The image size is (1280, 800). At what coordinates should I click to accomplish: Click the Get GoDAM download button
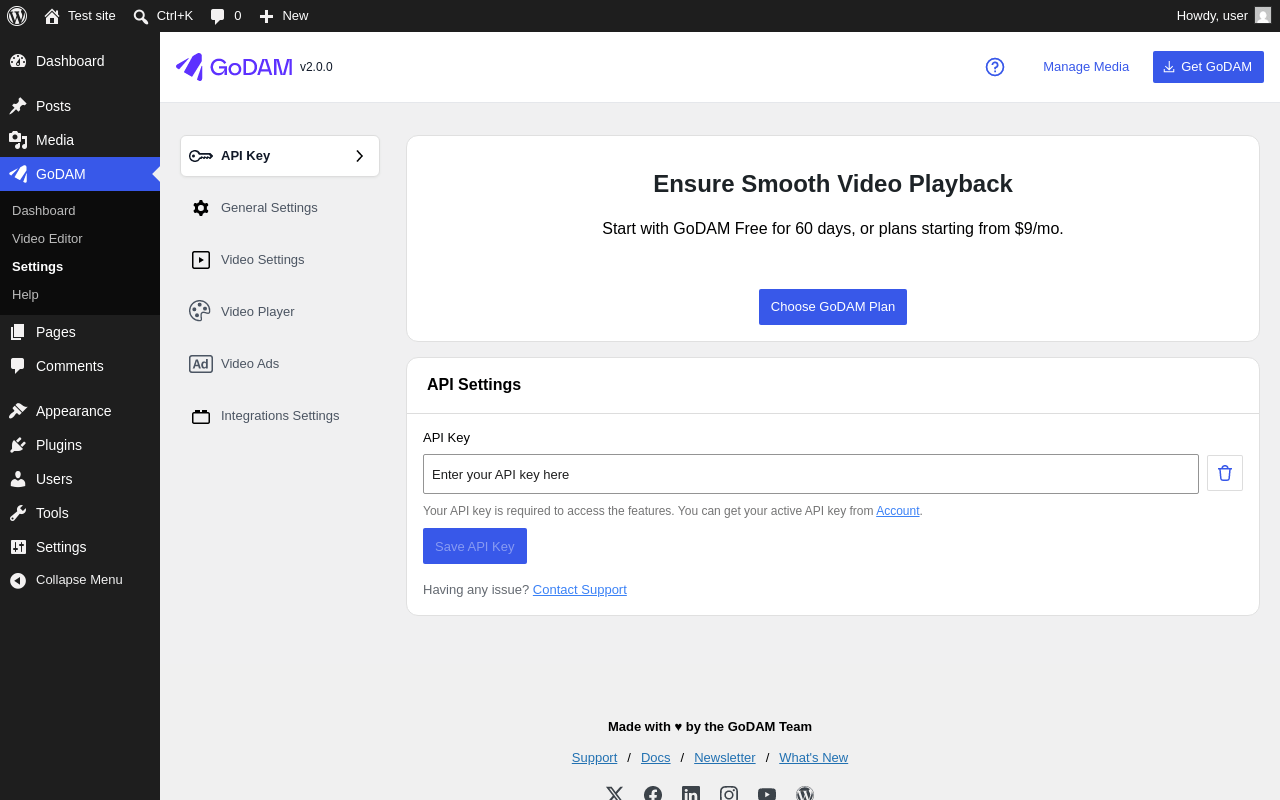click(1208, 67)
